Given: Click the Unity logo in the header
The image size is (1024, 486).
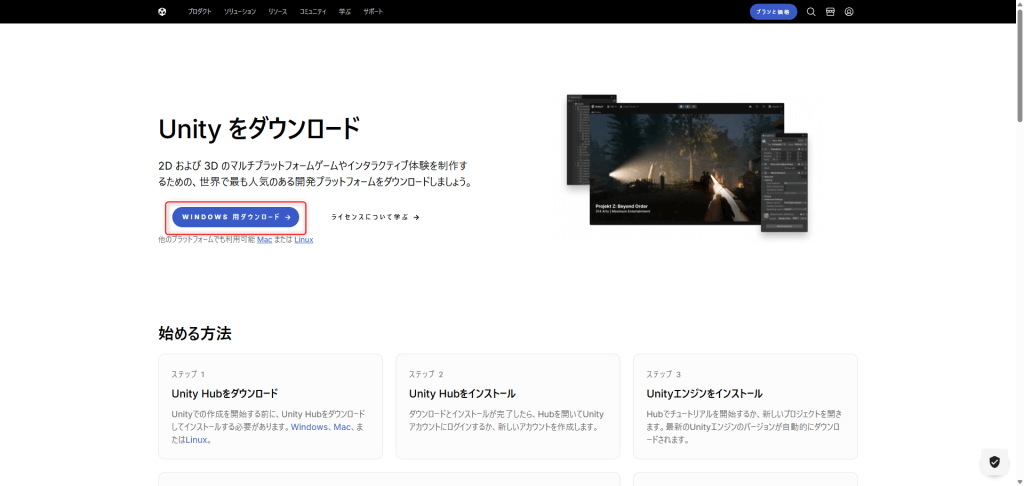Looking at the screenshot, I should [162, 12].
